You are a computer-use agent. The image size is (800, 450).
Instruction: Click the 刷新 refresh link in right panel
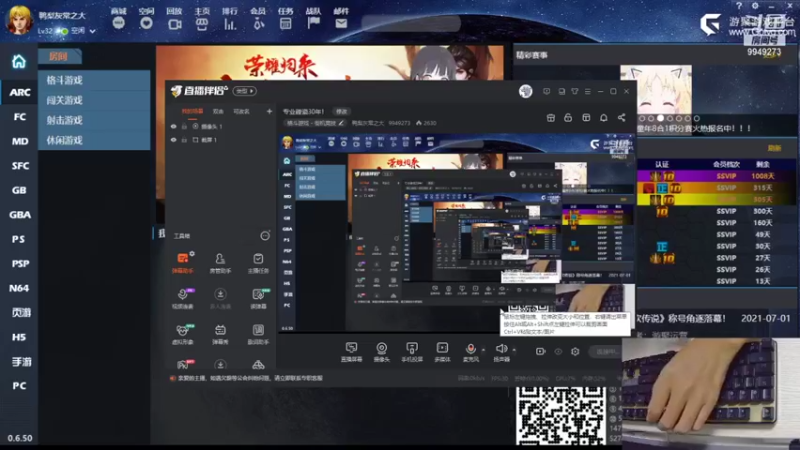pyautogui.click(x=774, y=148)
